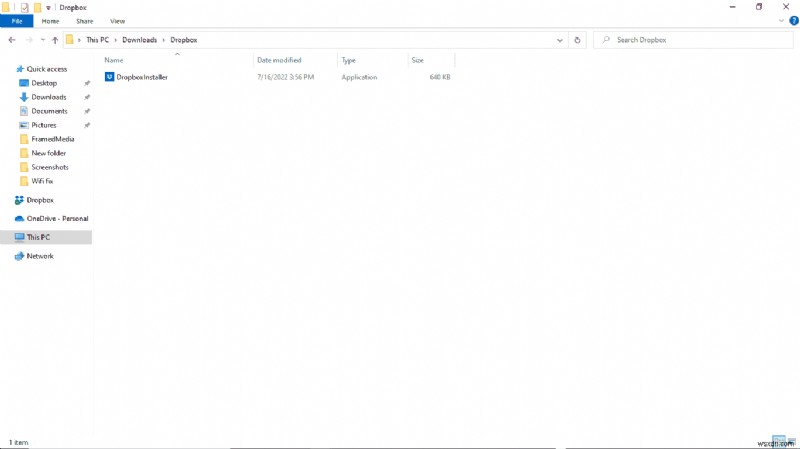800x449 pixels.
Task: Select the WiFi Fix folder label
Action: click(42, 181)
